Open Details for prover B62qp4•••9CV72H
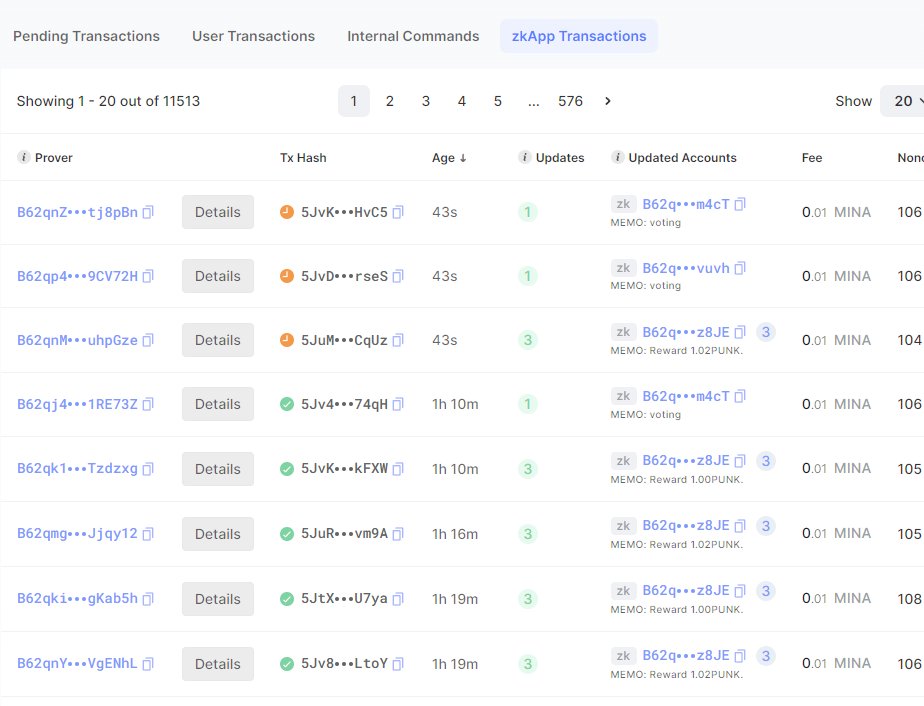Screen dimensions: 924x706 click(x=218, y=276)
